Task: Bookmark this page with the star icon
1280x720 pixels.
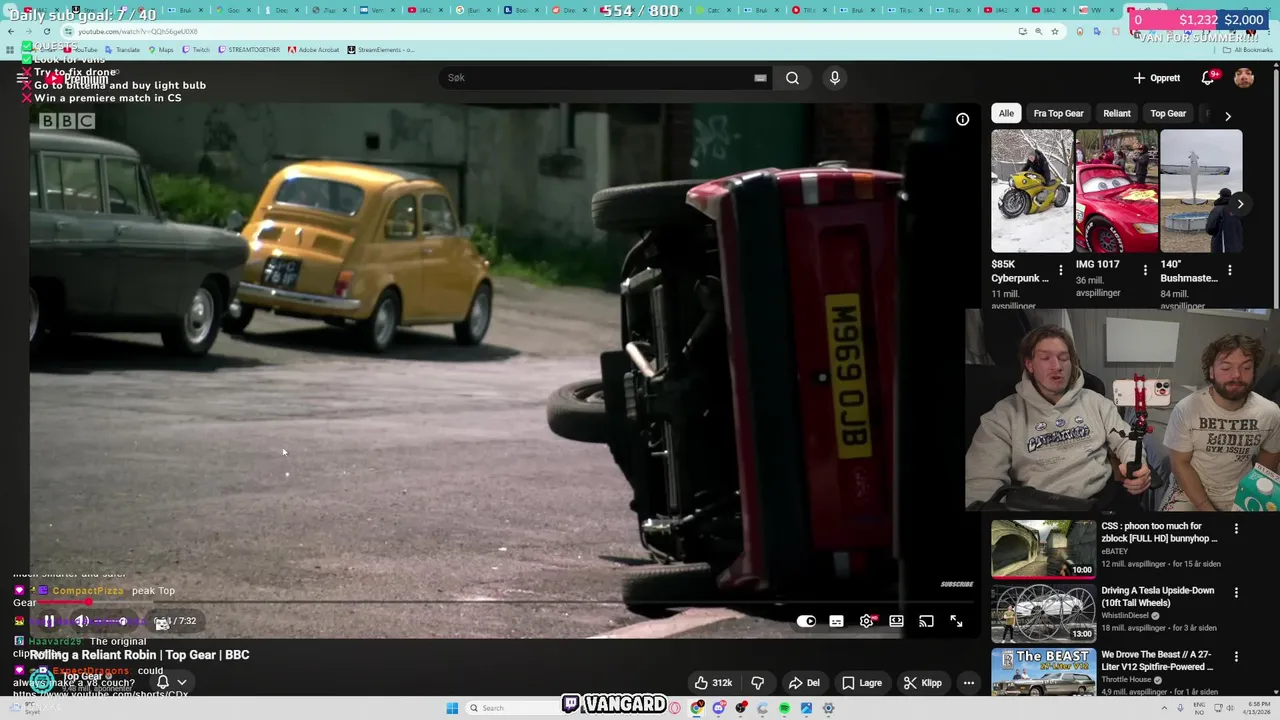Action: (x=1054, y=31)
